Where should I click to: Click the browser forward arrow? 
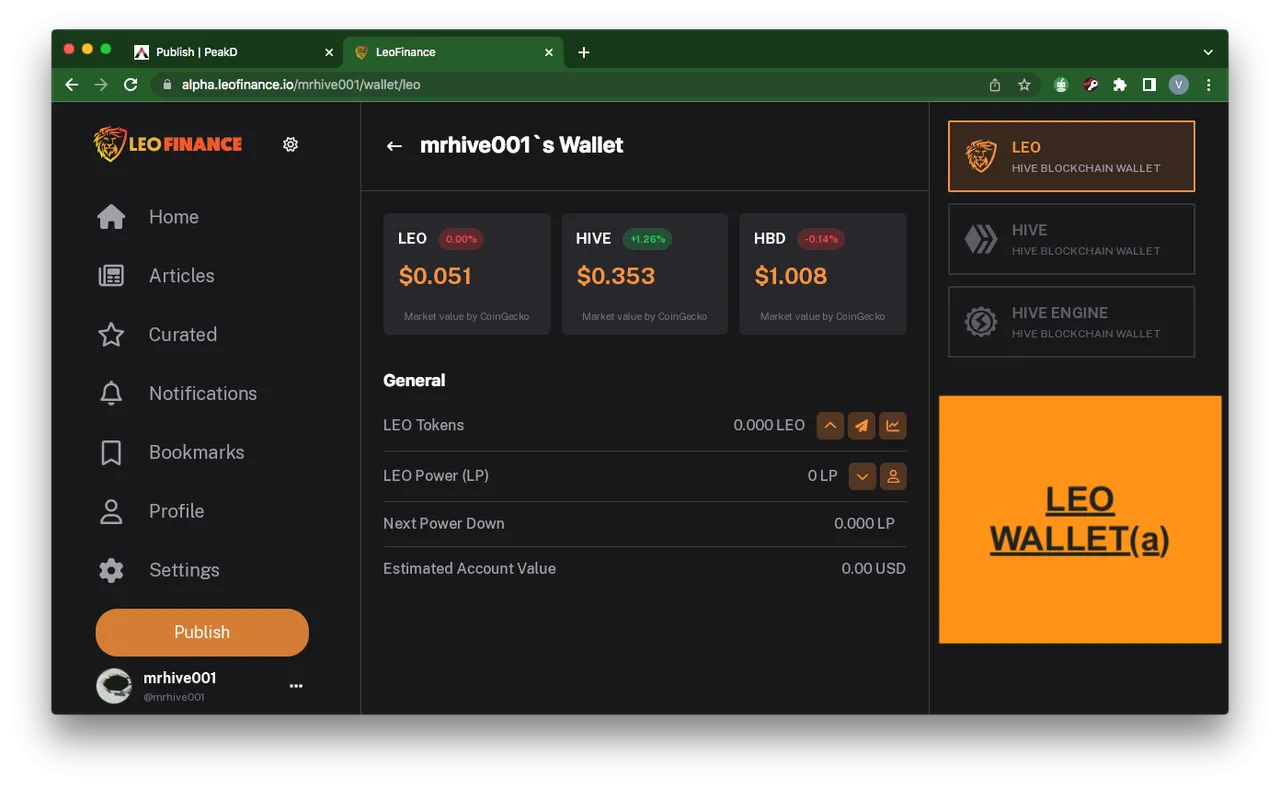click(101, 85)
